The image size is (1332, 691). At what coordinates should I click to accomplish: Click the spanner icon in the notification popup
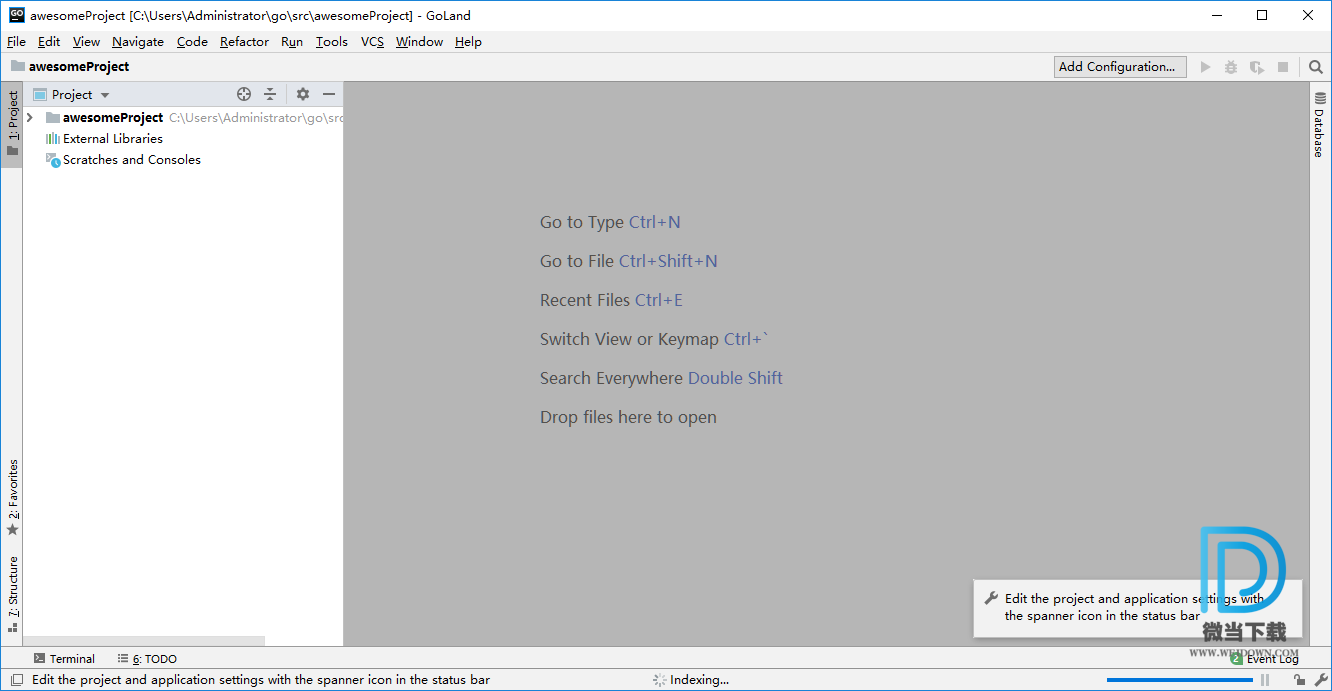992,598
